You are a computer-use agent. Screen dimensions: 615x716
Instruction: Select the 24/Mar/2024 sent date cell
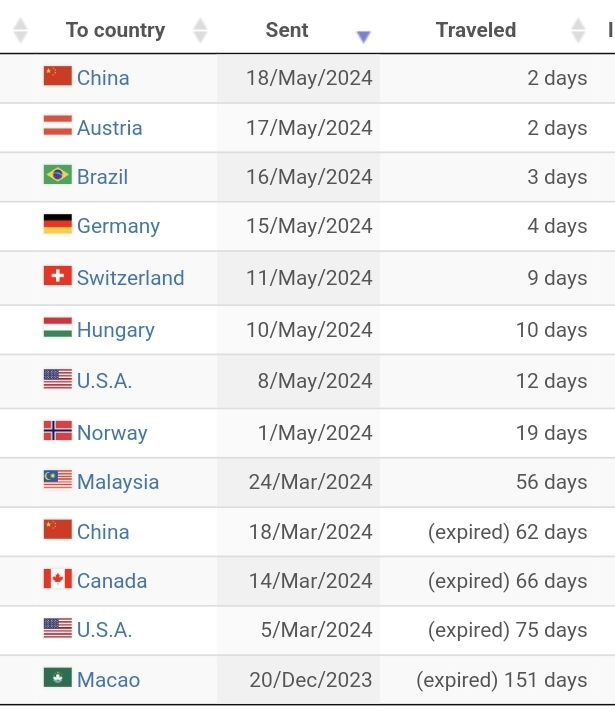click(x=299, y=482)
